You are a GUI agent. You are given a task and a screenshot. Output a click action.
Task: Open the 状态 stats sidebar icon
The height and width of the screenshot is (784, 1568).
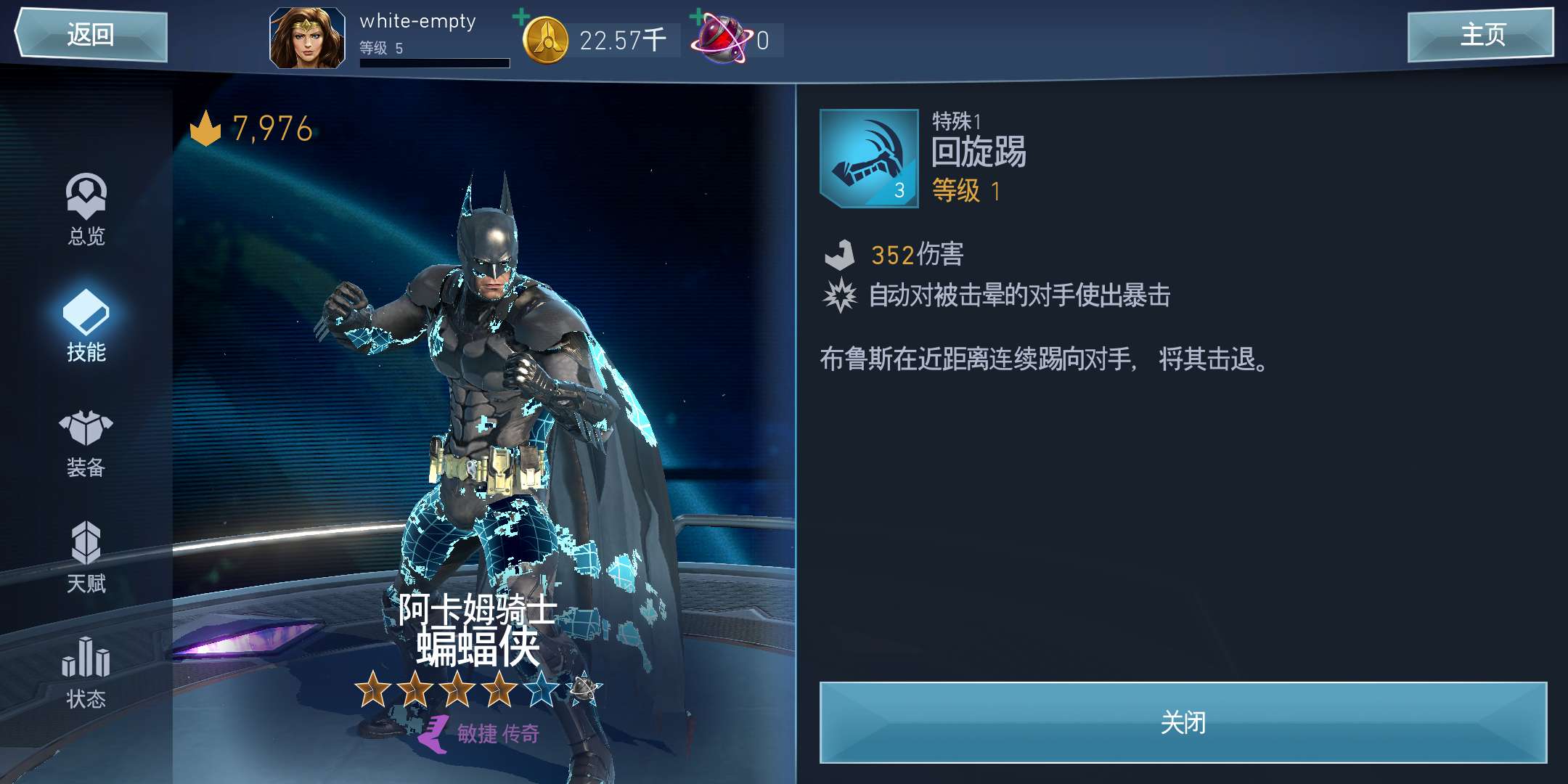click(x=86, y=673)
